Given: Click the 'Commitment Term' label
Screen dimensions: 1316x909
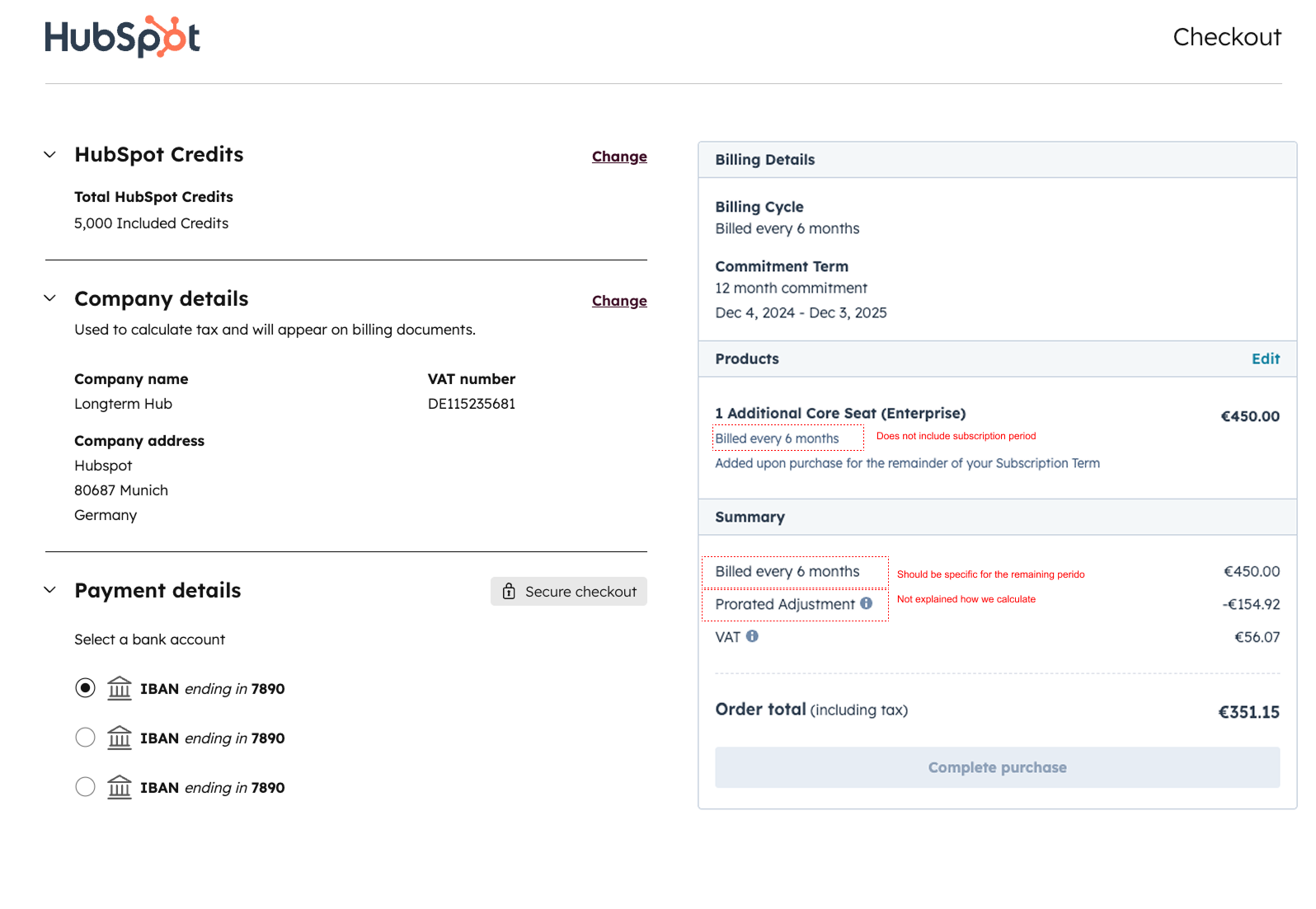Looking at the screenshot, I should (782, 266).
